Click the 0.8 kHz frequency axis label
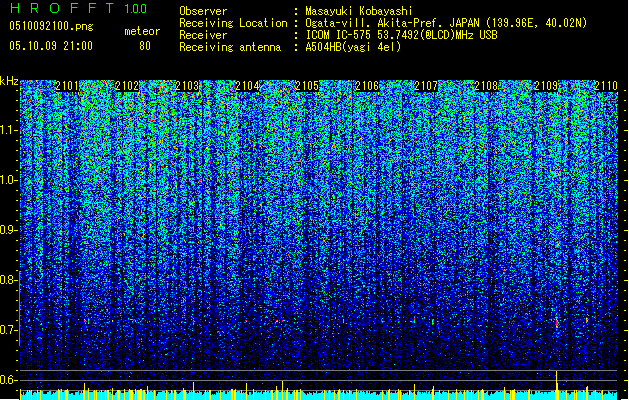This screenshot has width=629, height=400. [x=8, y=280]
